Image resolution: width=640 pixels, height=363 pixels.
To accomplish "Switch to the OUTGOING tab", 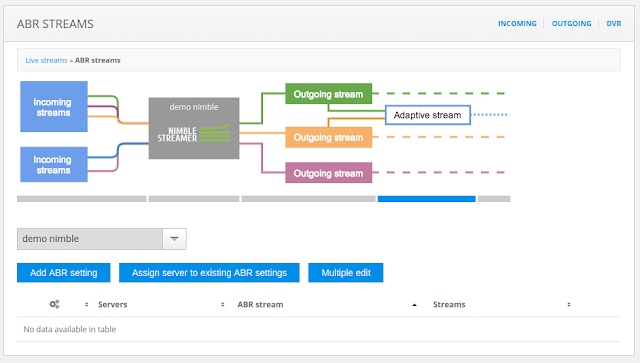I will point(571,24).
